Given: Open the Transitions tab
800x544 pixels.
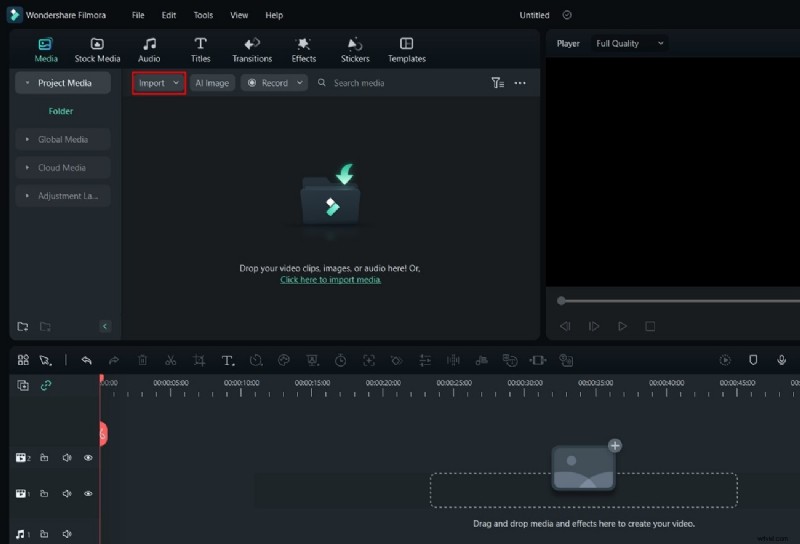Looking at the screenshot, I should pos(252,50).
